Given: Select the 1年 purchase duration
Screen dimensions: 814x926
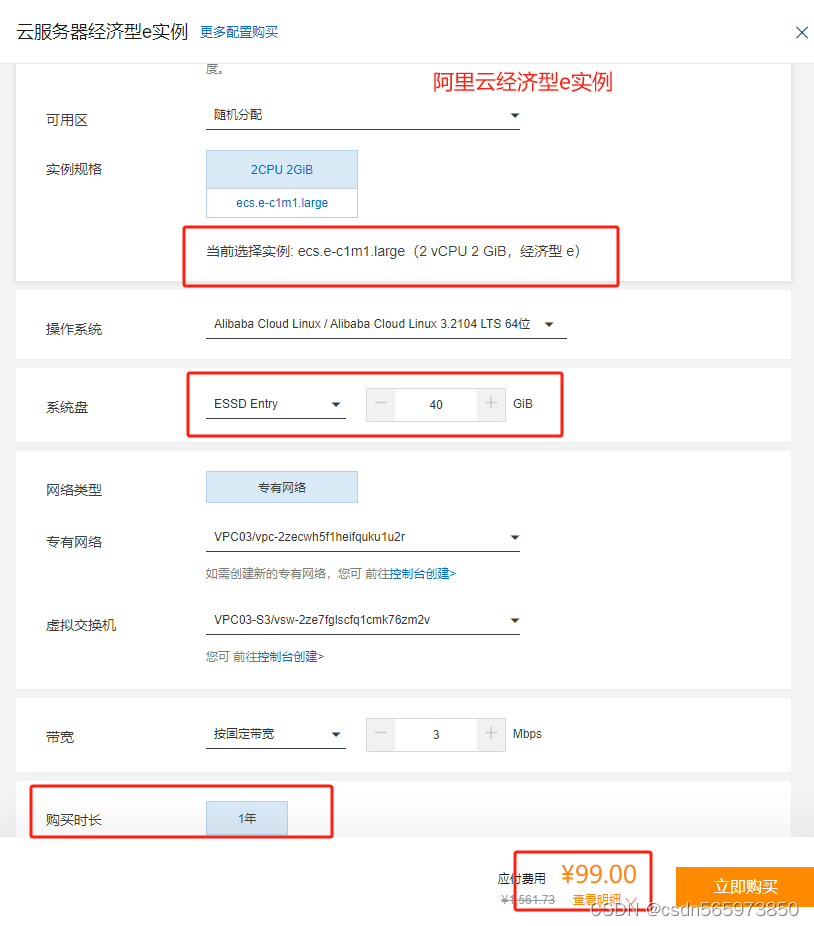Looking at the screenshot, I should pyautogui.click(x=247, y=818).
